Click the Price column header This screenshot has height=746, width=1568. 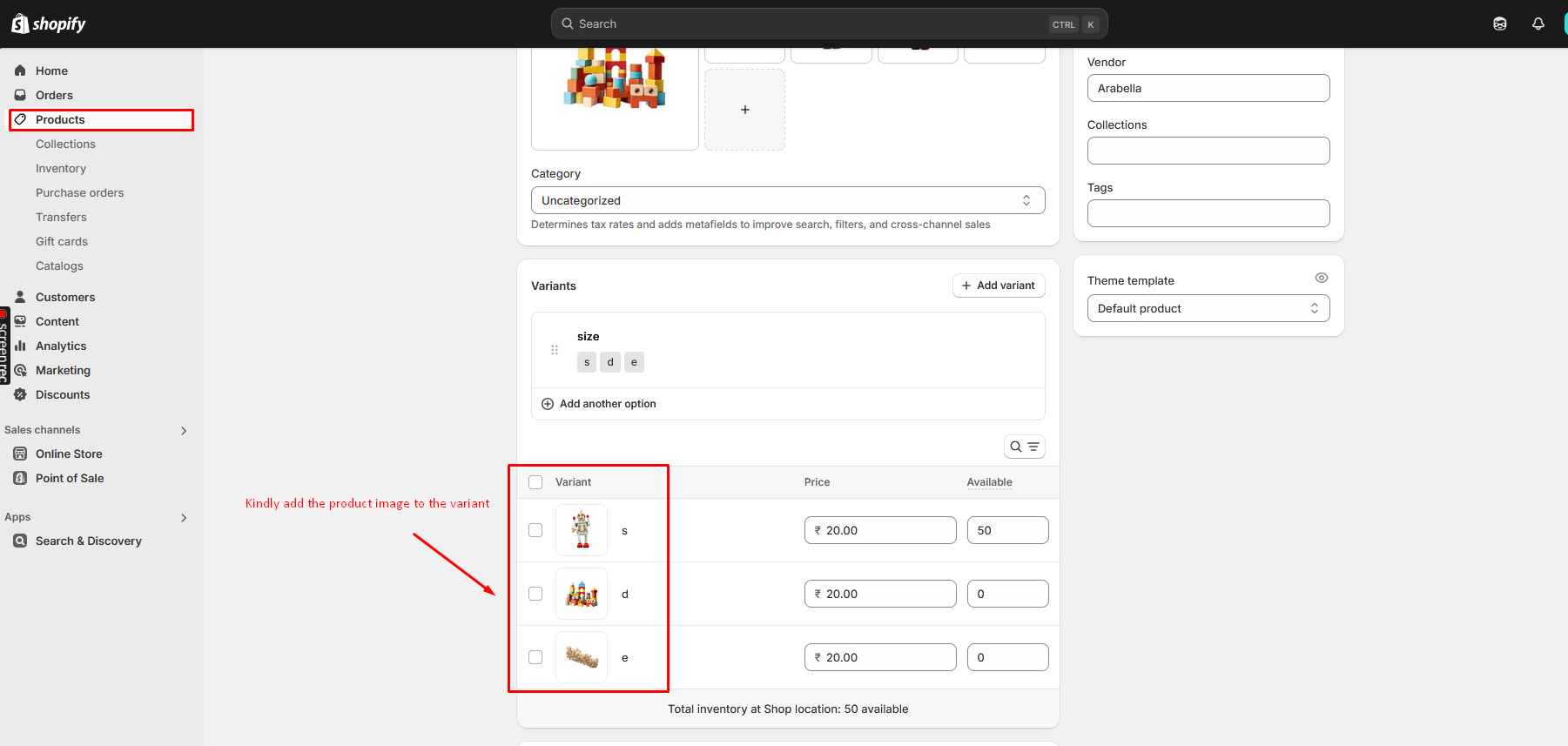click(817, 482)
